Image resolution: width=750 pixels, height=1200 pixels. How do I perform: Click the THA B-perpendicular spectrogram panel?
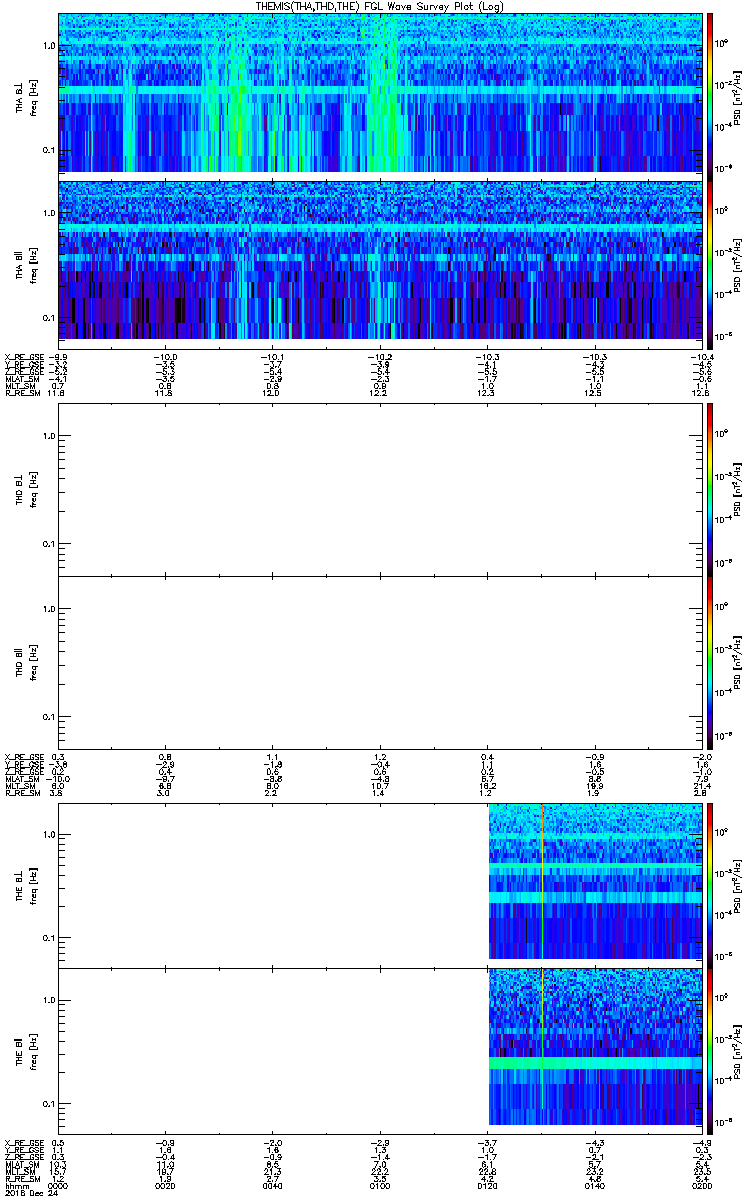click(x=380, y=93)
